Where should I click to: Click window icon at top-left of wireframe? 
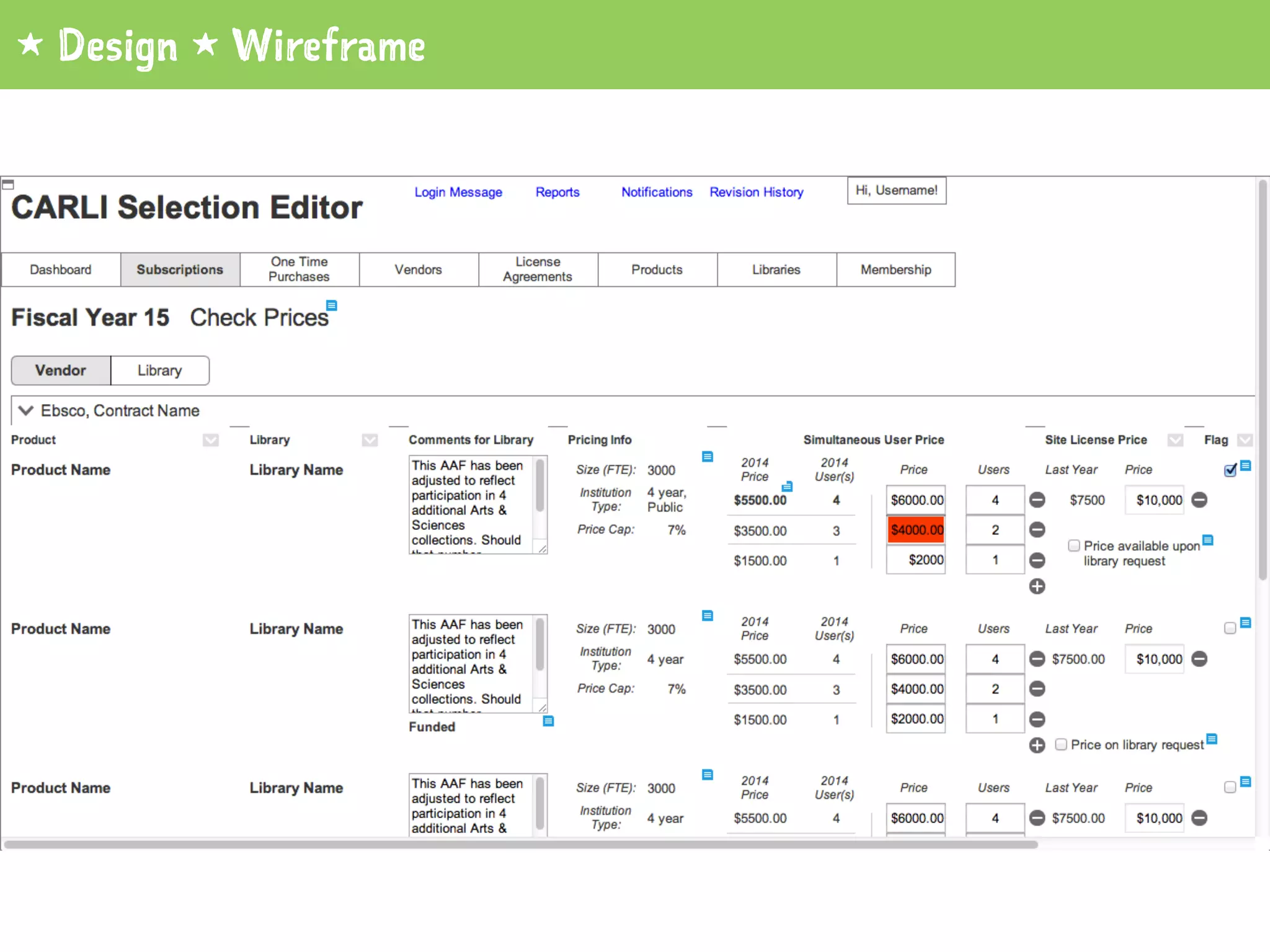(x=8, y=184)
